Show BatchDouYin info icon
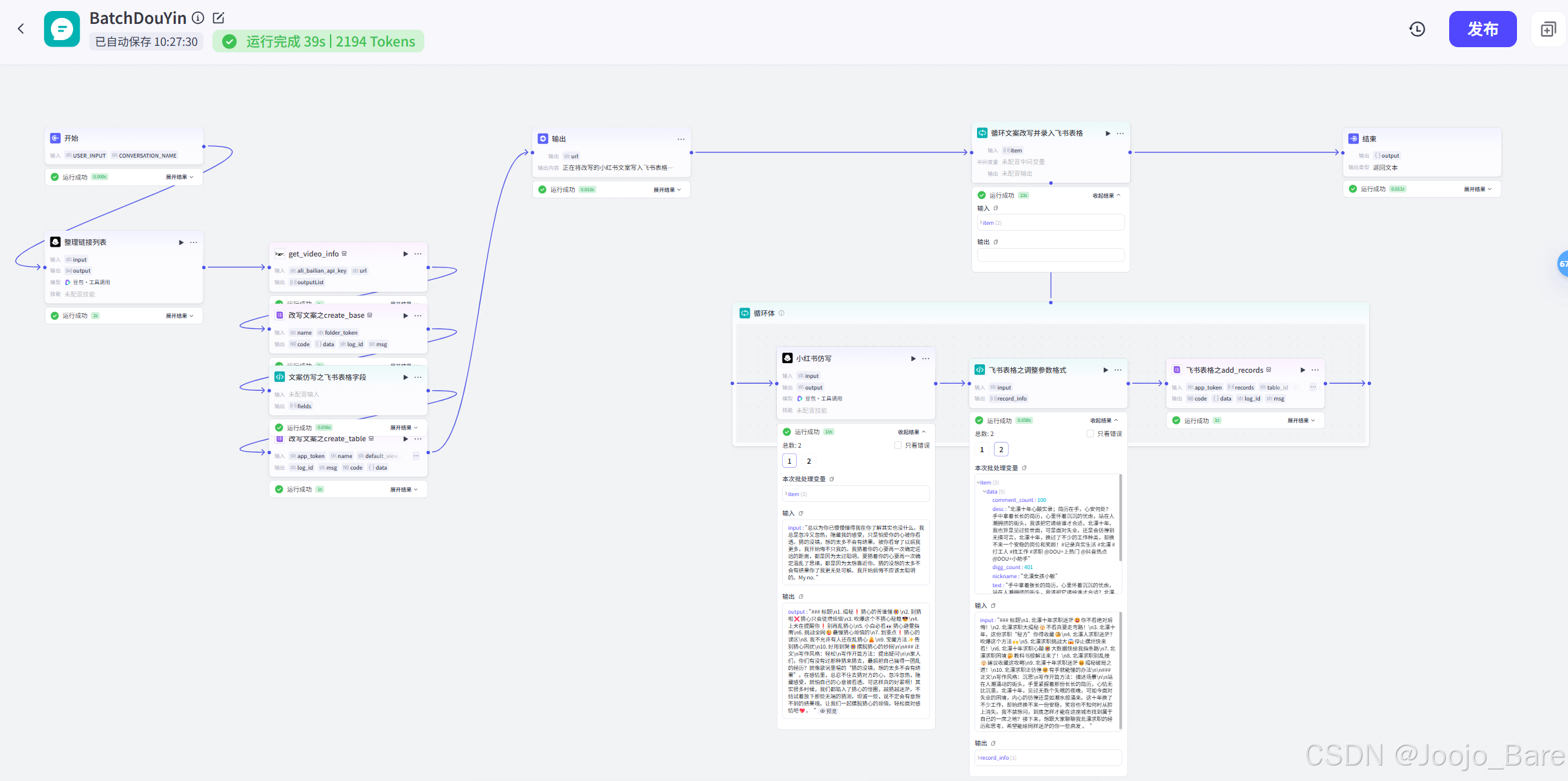Image resolution: width=1568 pixels, height=781 pixels. click(199, 18)
